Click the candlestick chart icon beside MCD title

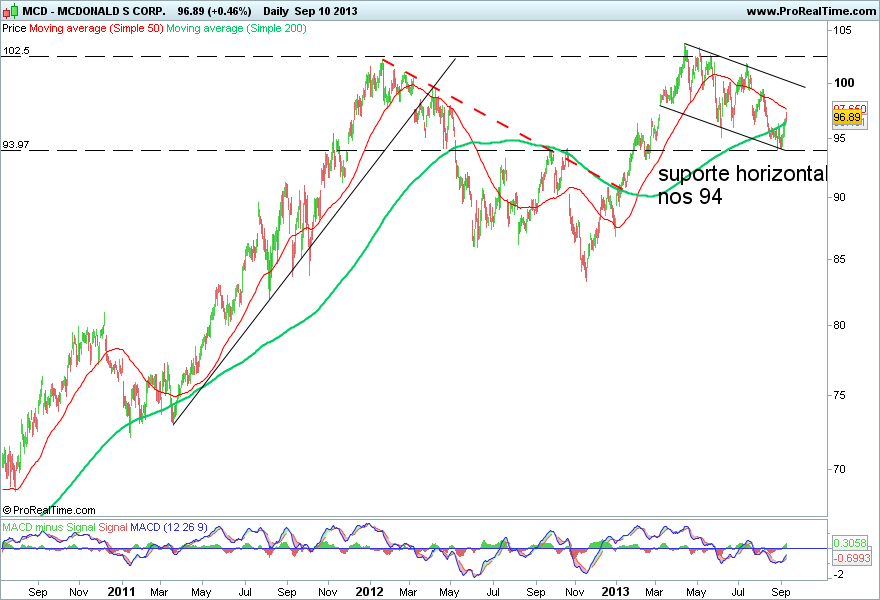11,11
